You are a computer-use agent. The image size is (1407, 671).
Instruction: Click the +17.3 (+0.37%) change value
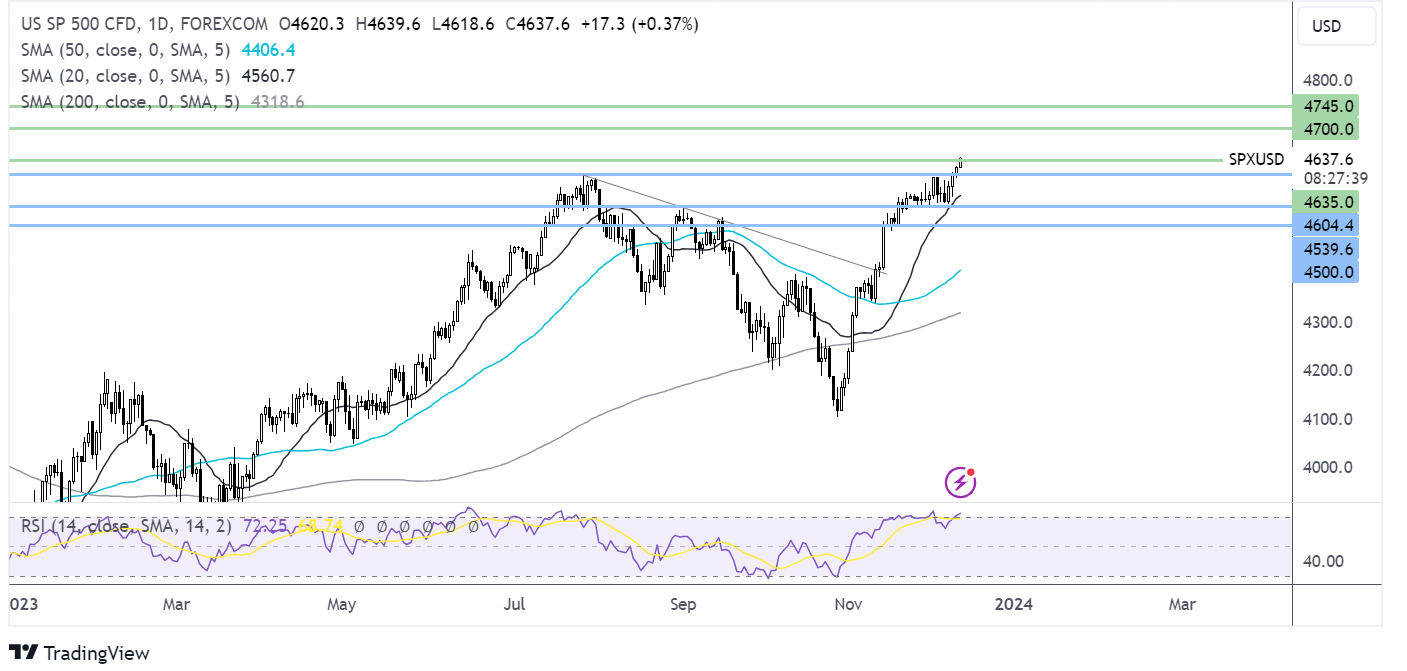638,23
